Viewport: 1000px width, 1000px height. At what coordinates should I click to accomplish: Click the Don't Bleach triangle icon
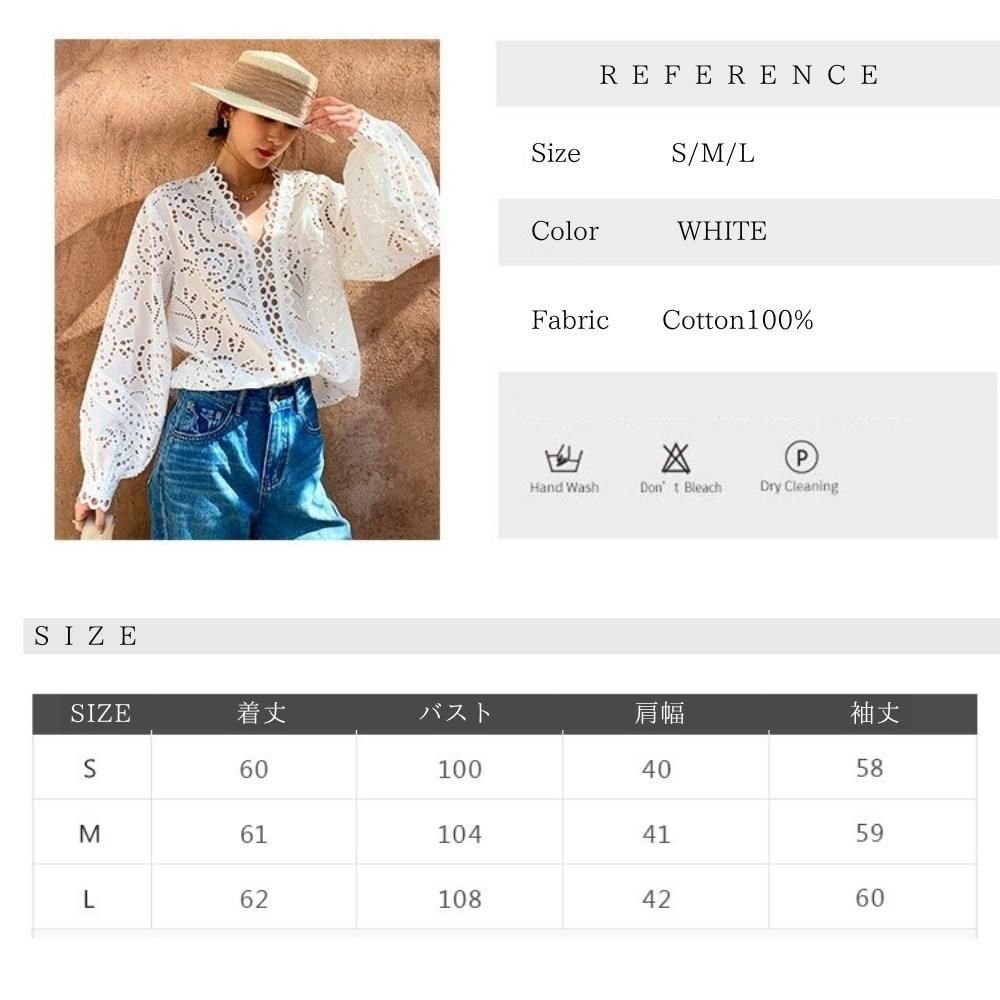(x=675, y=458)
